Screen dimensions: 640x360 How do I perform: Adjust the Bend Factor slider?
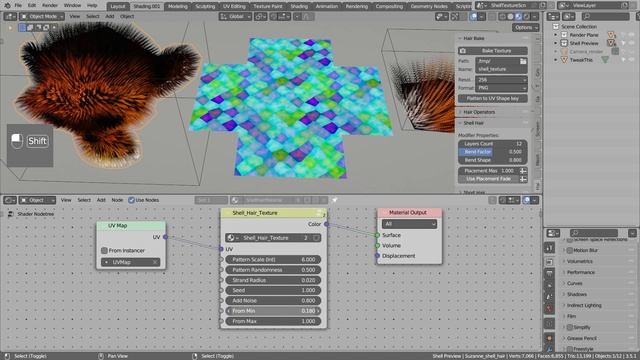[493, 152]
